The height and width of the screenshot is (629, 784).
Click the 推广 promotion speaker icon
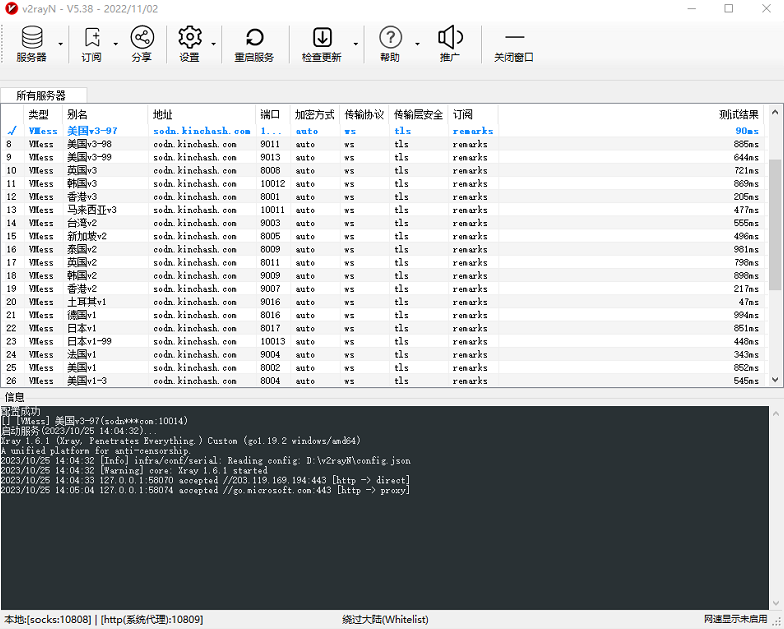pyautogui.click(x=450, y=44)
